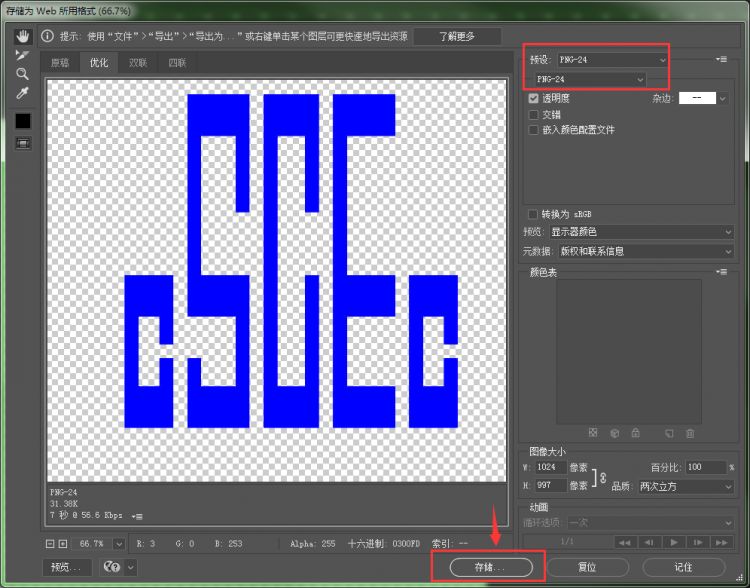
Task: Uncheck the 透明度 checkbox
Action: [x=534, y=99]
